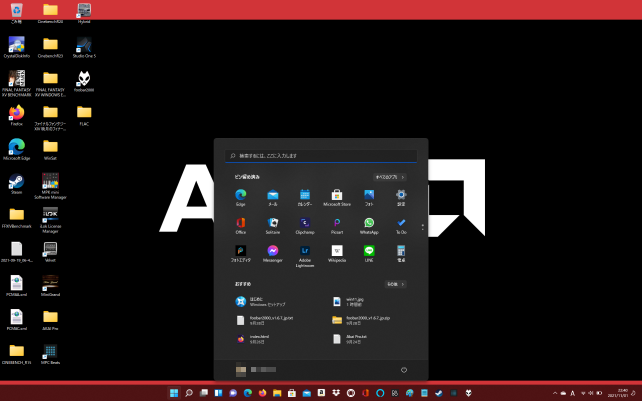Open the user account profile

point(256,370)
